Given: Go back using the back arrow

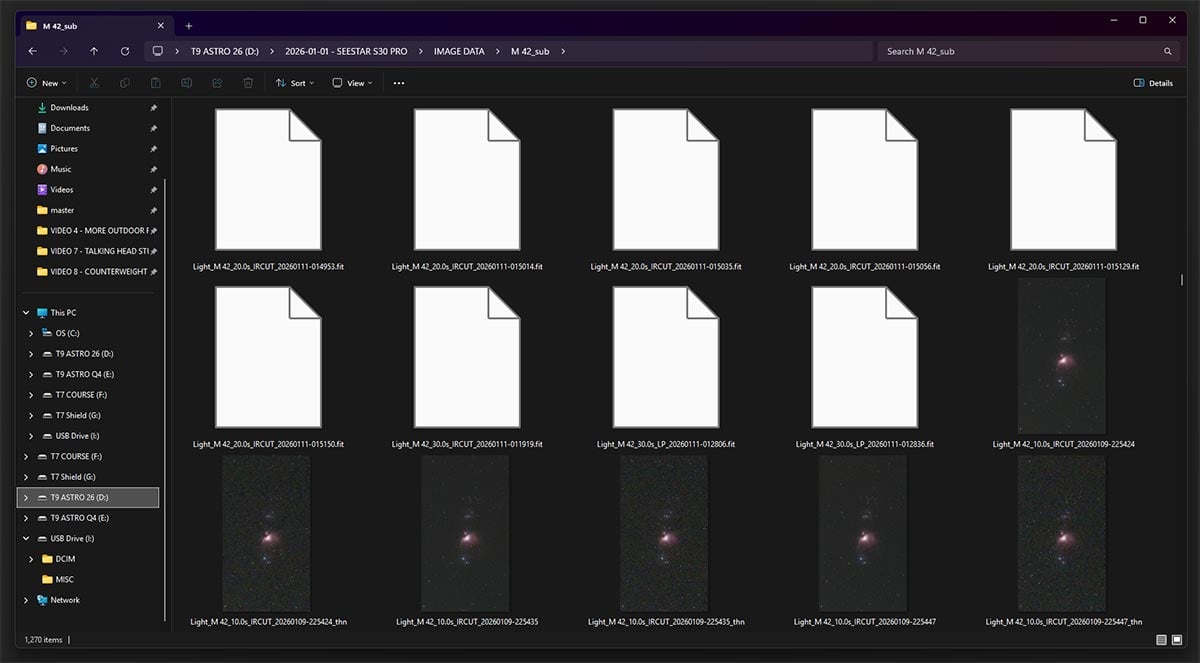Looking at the screenshot, I should (33, 51).
